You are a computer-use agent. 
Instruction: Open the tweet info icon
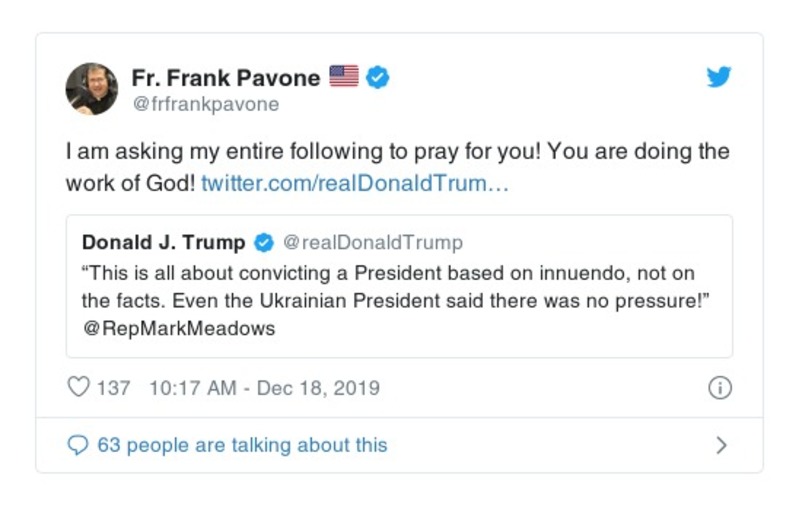click(719, 388)
